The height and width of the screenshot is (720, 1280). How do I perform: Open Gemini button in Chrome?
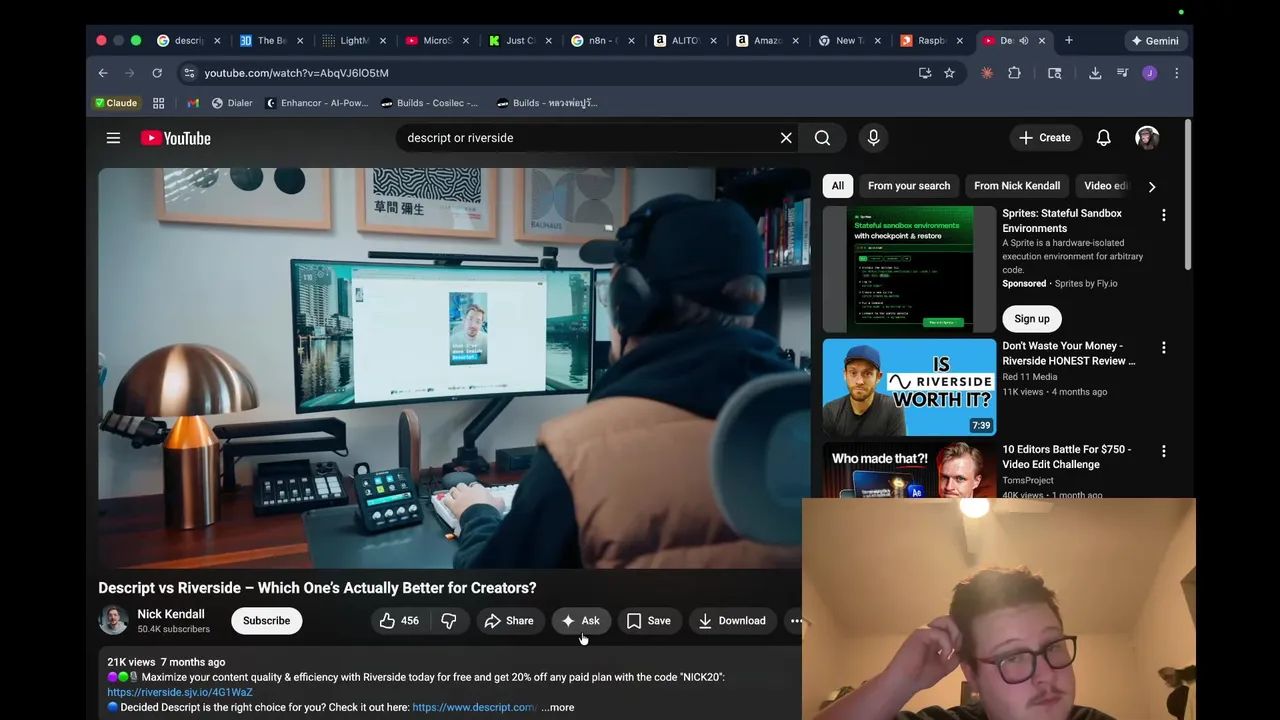pyautogui.click(x=1155, y=41)
